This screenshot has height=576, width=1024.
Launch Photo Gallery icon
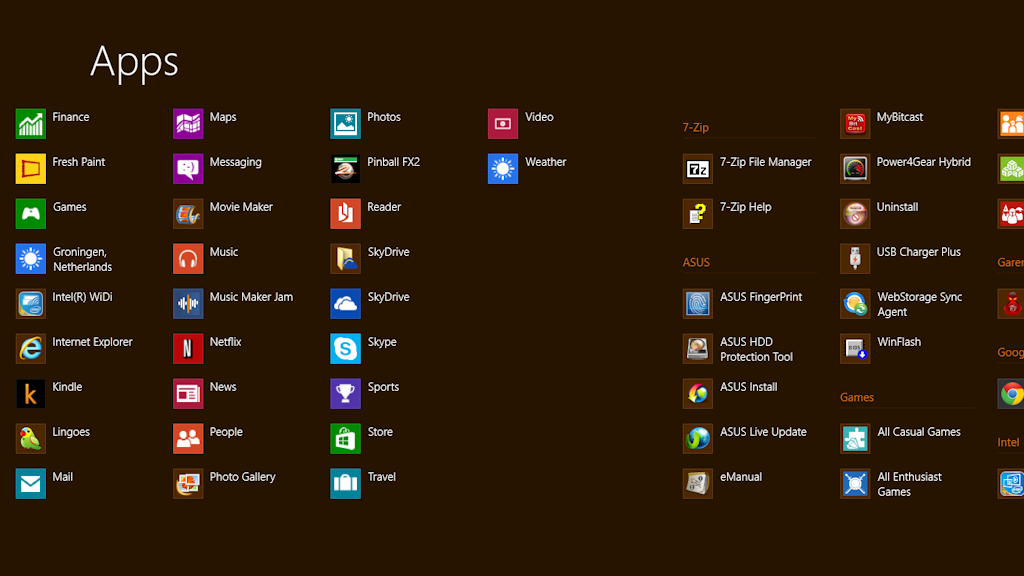pos(188,484)
